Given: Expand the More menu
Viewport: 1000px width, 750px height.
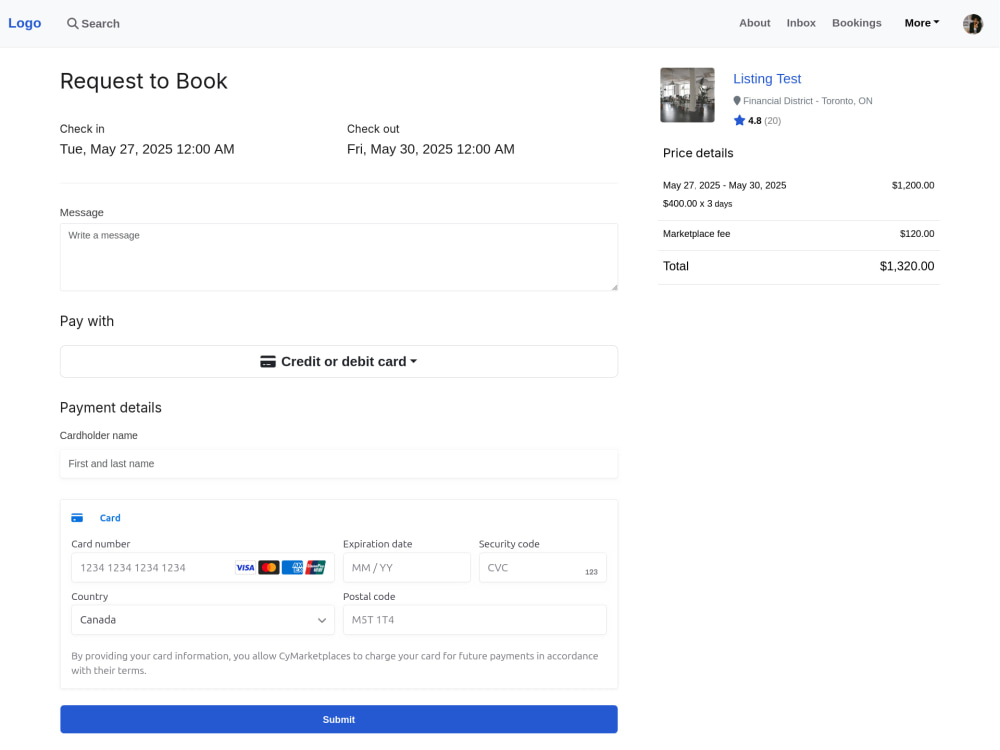Looking at the screenshot, I should [x=922, y=23].
